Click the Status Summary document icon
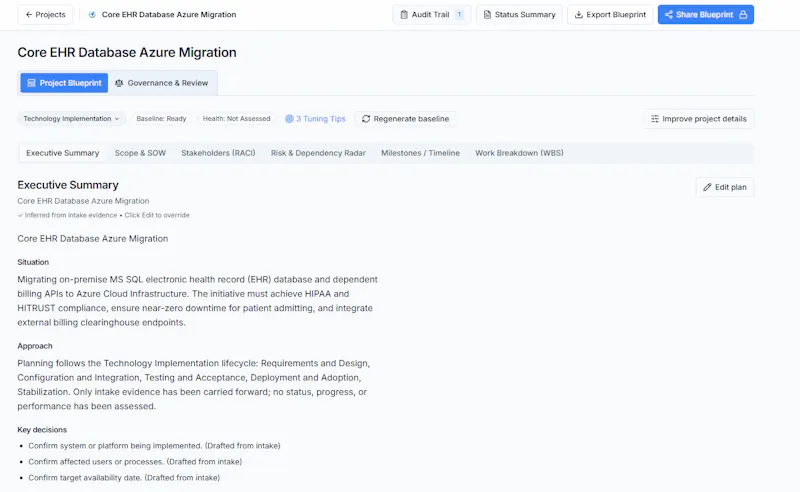 [487, 15]
